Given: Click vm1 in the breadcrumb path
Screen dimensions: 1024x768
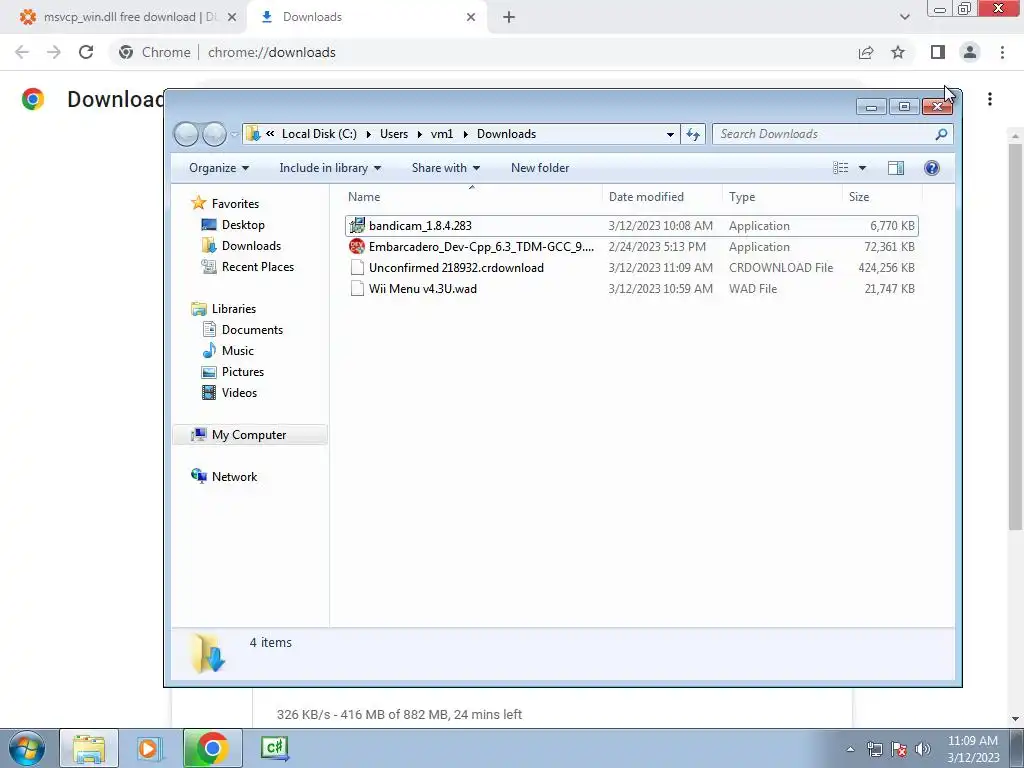Looking at the screenshot, I should (x=441, y=134).
